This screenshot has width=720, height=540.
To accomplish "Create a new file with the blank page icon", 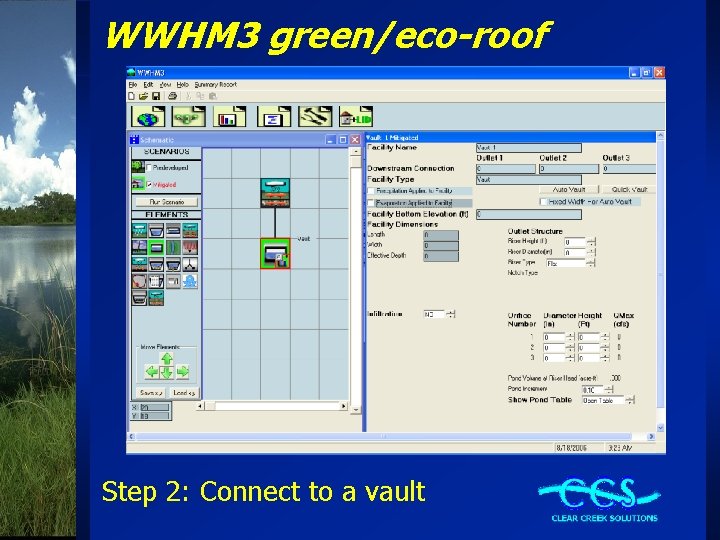I will pyautogui.click(x=131, y=96).
